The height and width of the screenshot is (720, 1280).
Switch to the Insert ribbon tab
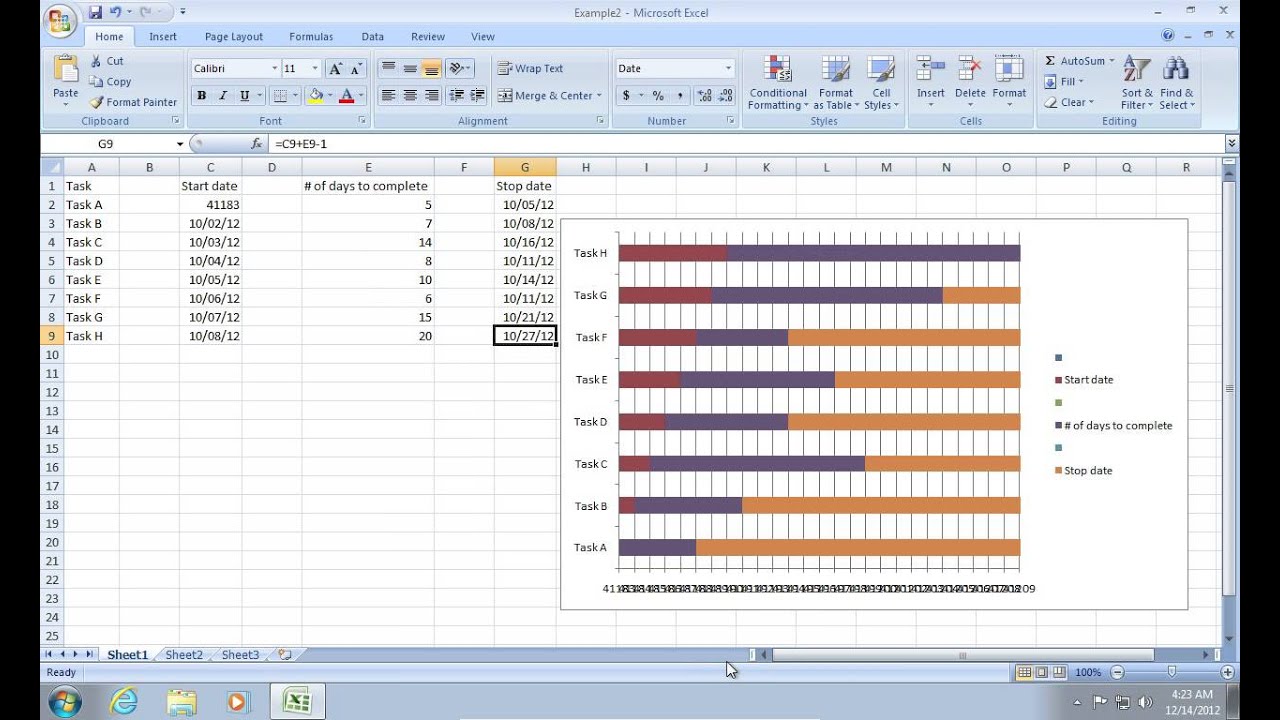(x=163, y=37)
